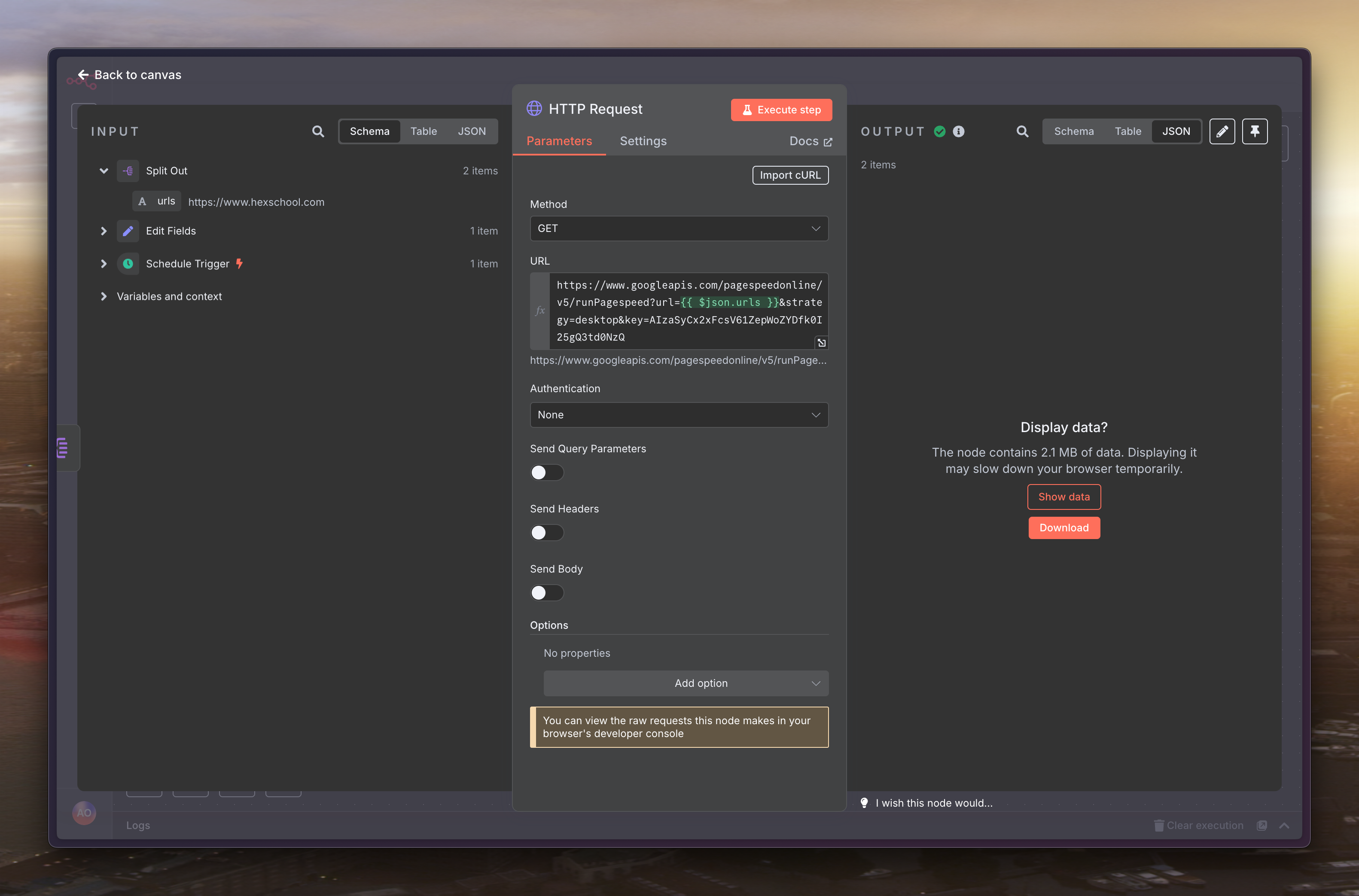The image size is (1359, 896).
Task: Click inside the URL expression field
Action: tap(689, 311)
